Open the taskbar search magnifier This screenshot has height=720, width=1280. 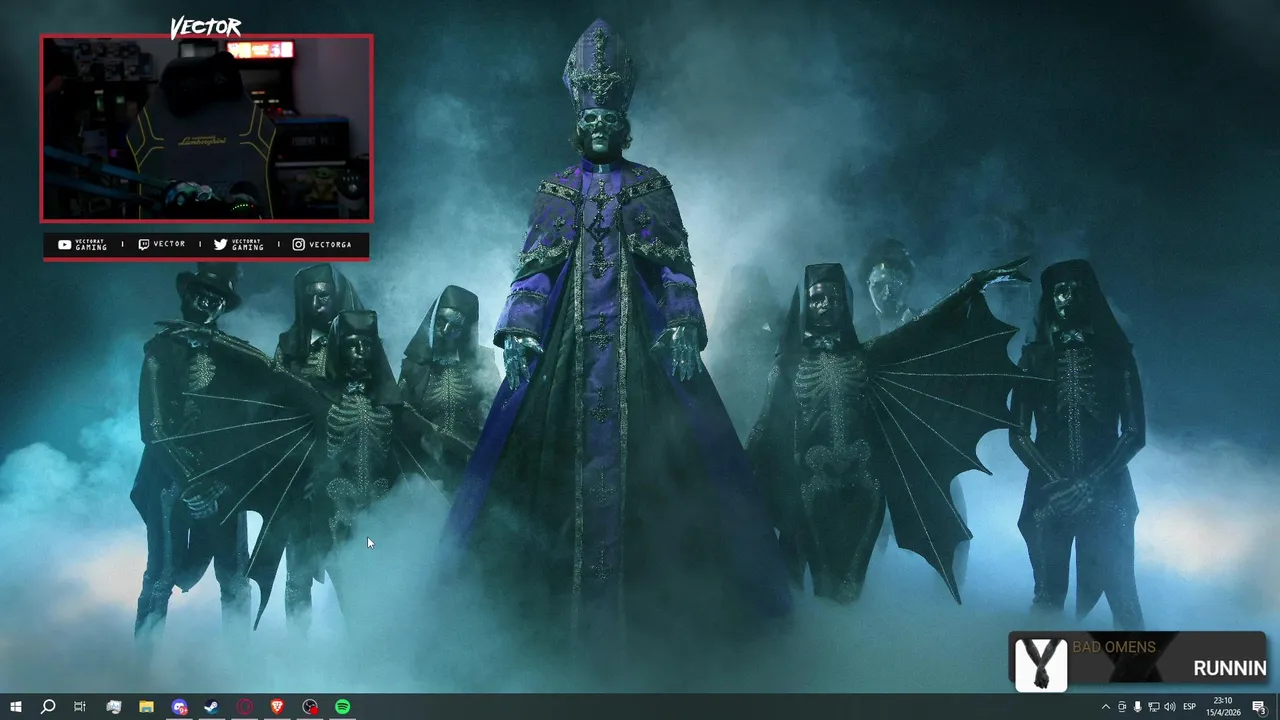coord(47,707)
